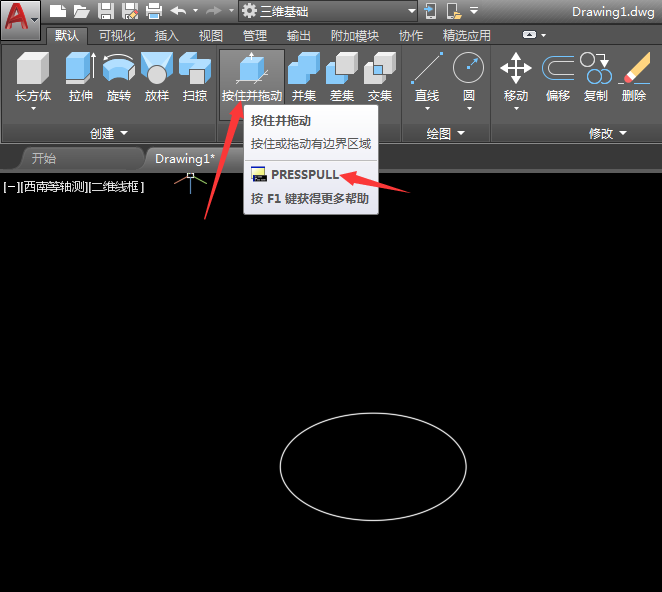The image size is (662, 592).
Task: Switch to the 视图 ribbon tab
Action: (211, 36)
